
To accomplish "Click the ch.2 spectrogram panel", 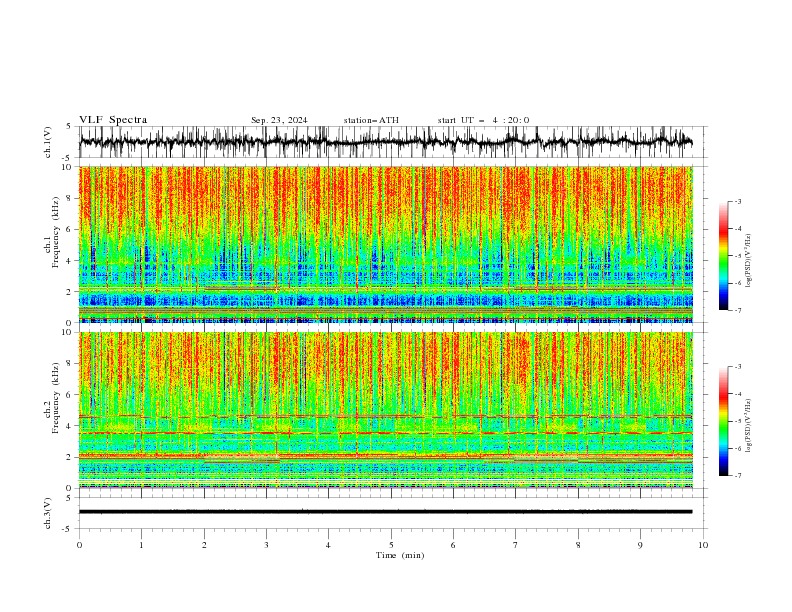I will click(385, 410).
